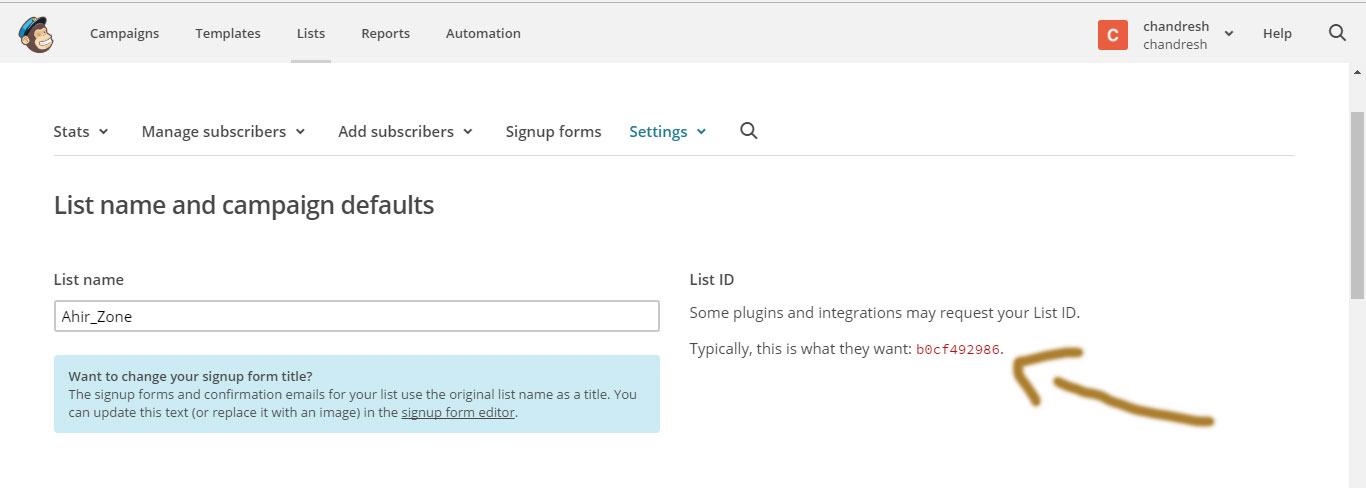Click the orange C account avatar
Image resolution: width=1366 pixels, height=488 pixels.
point(1113,34)
